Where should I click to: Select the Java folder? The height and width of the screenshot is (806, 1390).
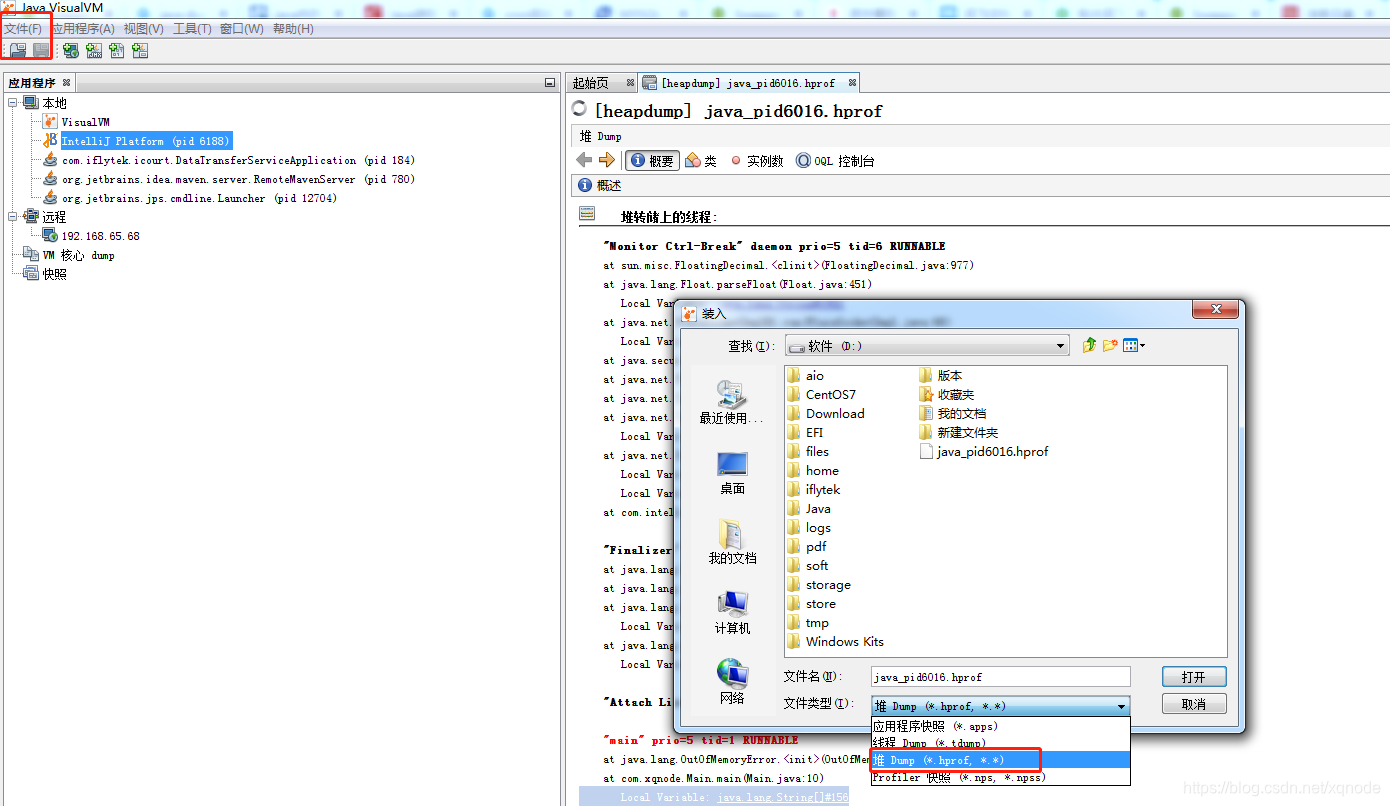point(809,508)
